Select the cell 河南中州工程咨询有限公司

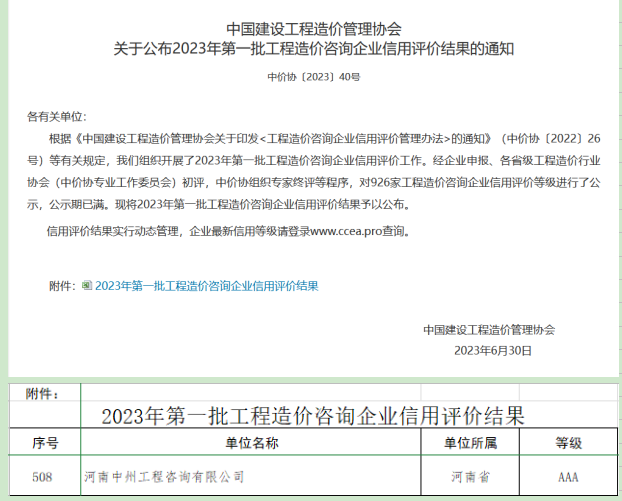251,476
